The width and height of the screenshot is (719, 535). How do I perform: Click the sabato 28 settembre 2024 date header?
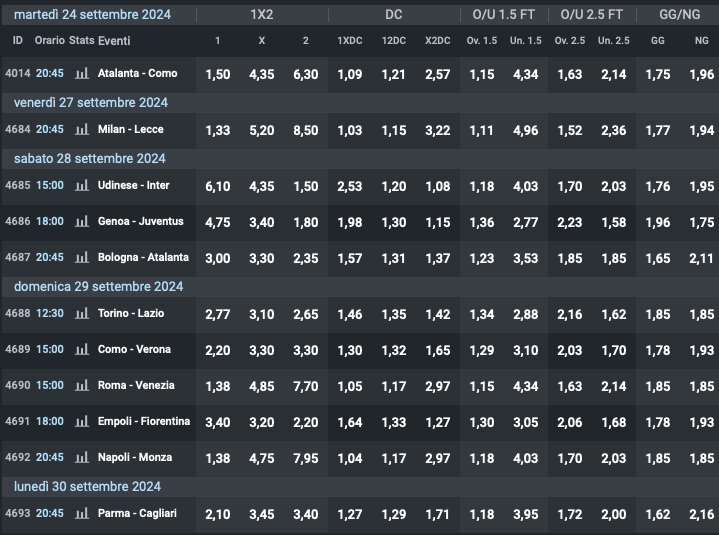coord(89,159)
